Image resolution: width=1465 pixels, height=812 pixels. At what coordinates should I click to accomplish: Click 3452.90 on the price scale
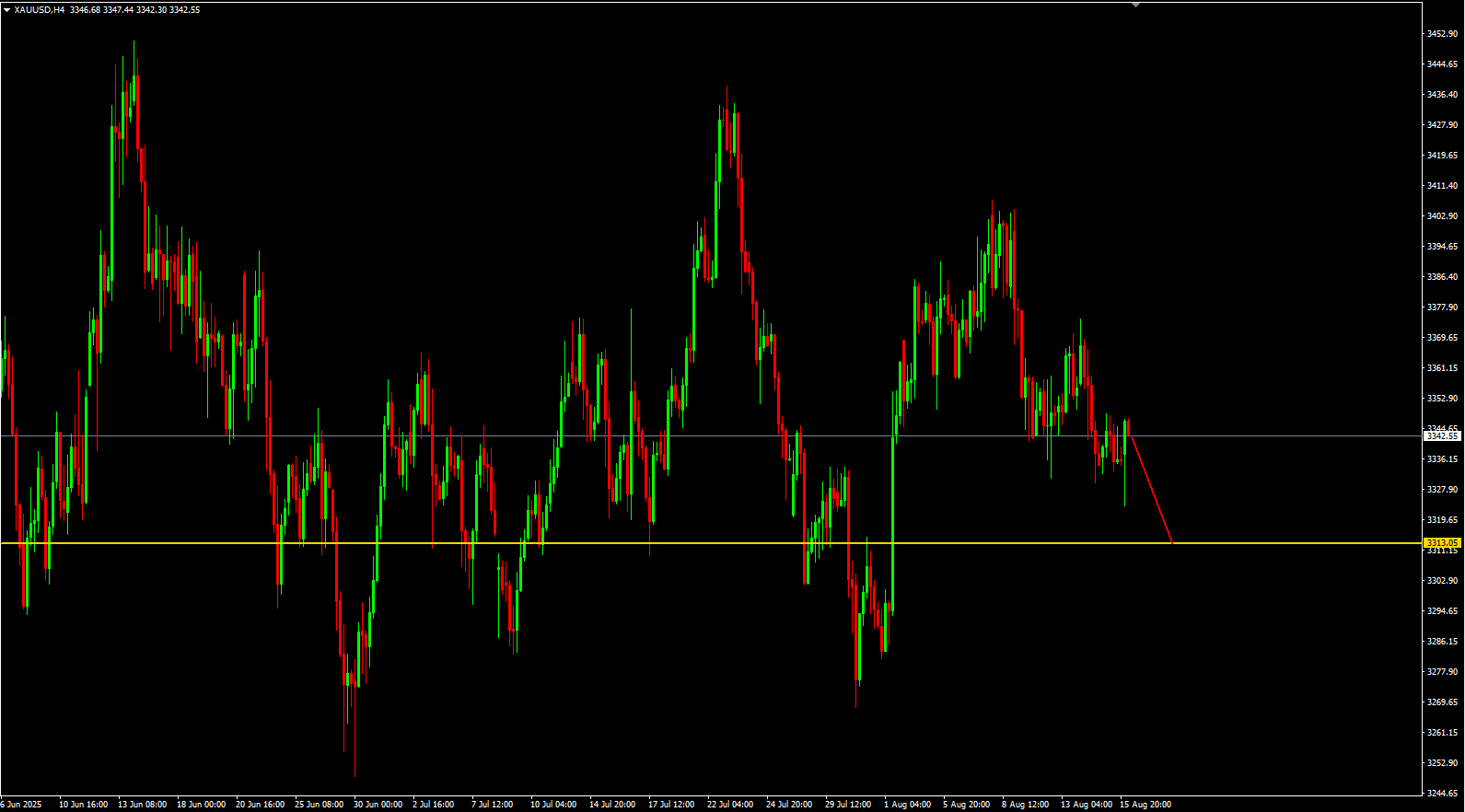pyautogui.click(x=1442, y=34)
